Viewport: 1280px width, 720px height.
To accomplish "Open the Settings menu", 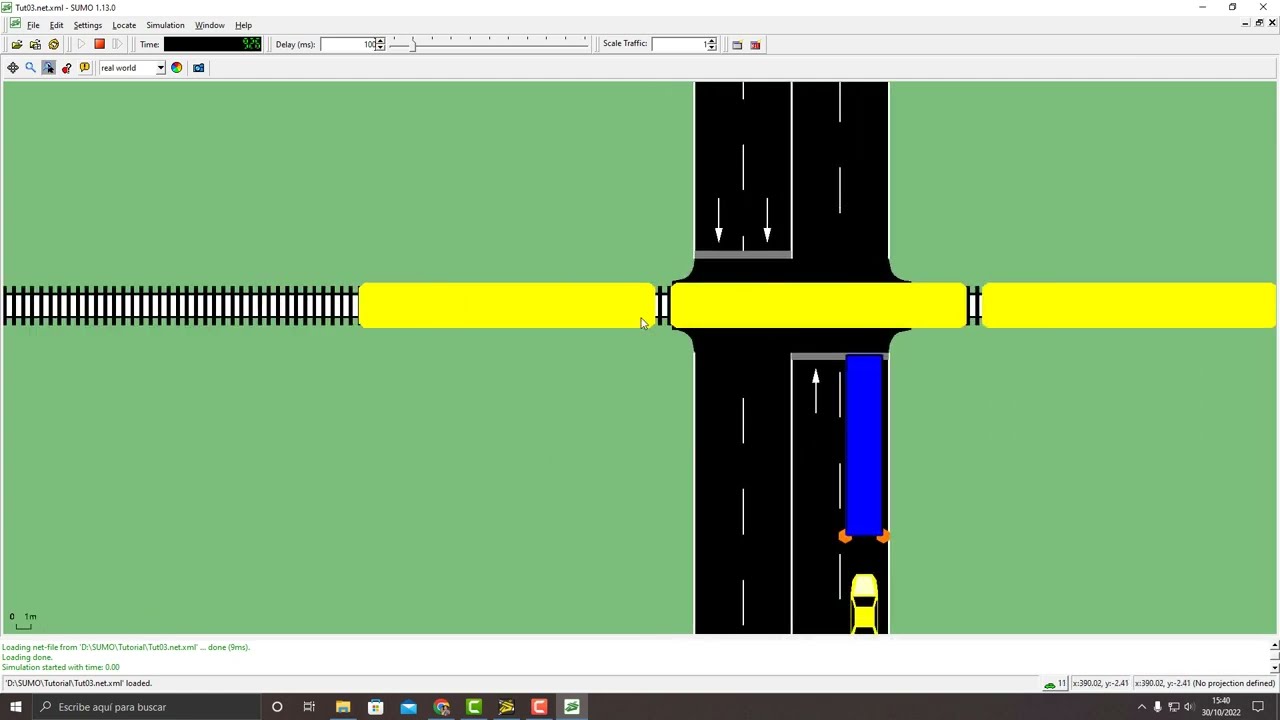I will (x=87, y=25).
